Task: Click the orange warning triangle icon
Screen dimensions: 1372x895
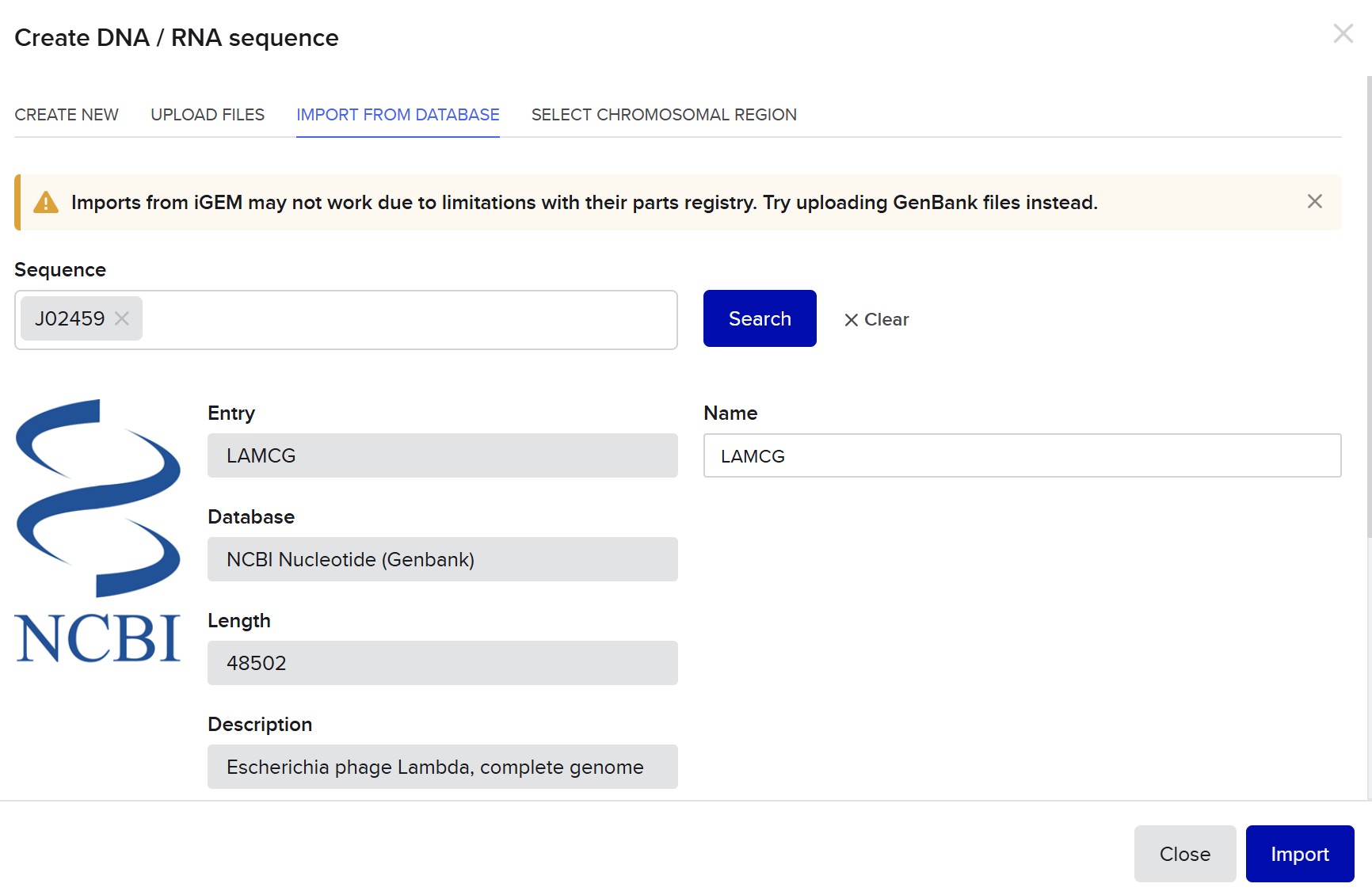Action: (46, 203)
